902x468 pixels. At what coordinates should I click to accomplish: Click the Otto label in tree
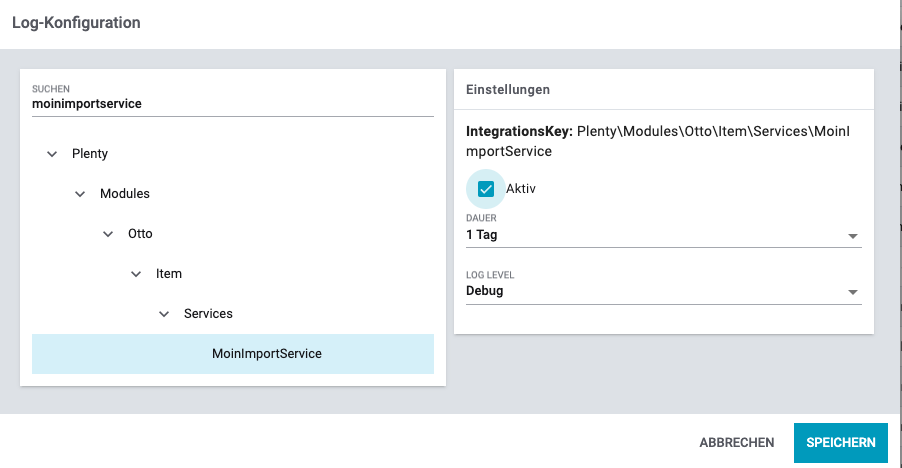140,234
